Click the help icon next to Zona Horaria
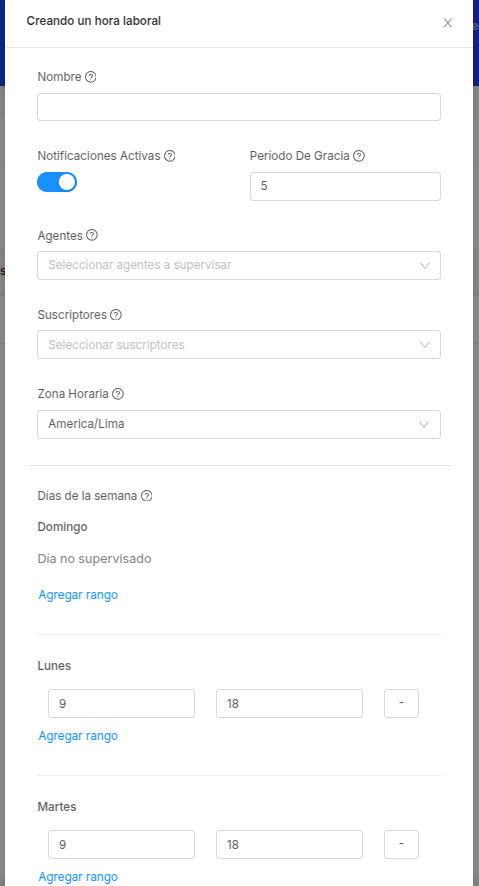479x886 pixels. (x=117, y=394)
